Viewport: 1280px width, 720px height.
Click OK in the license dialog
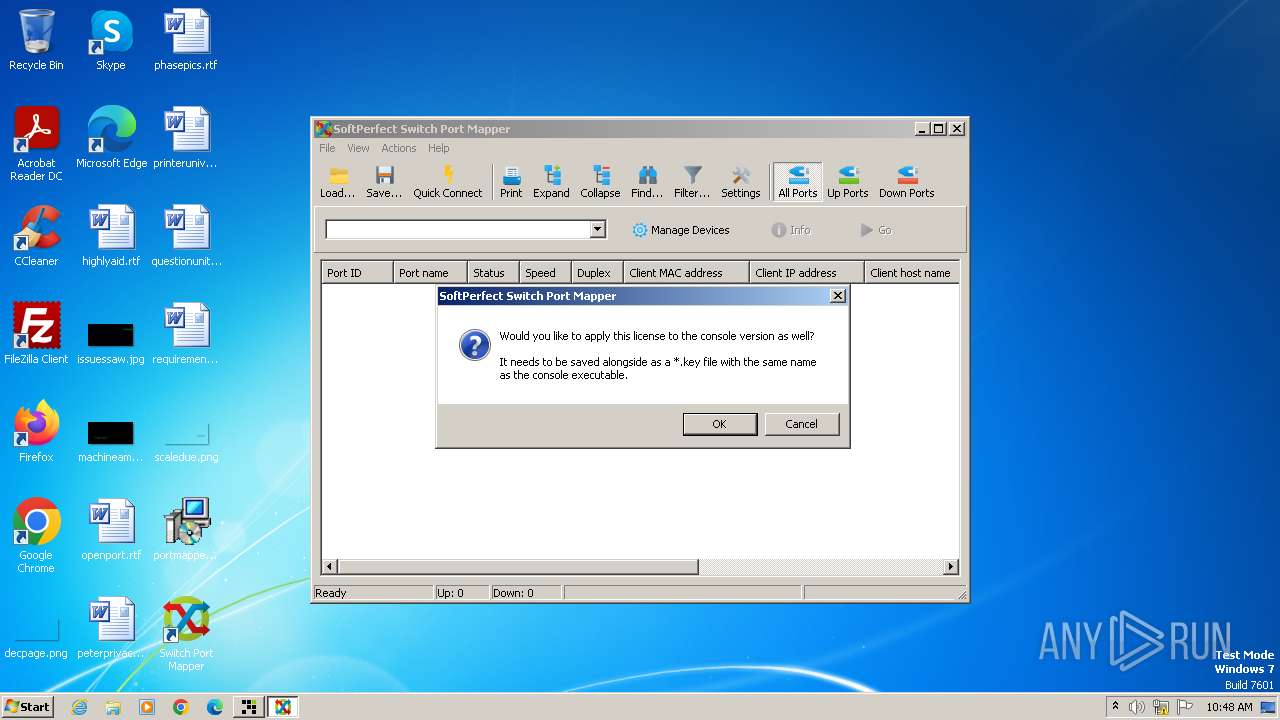[719, 424]
